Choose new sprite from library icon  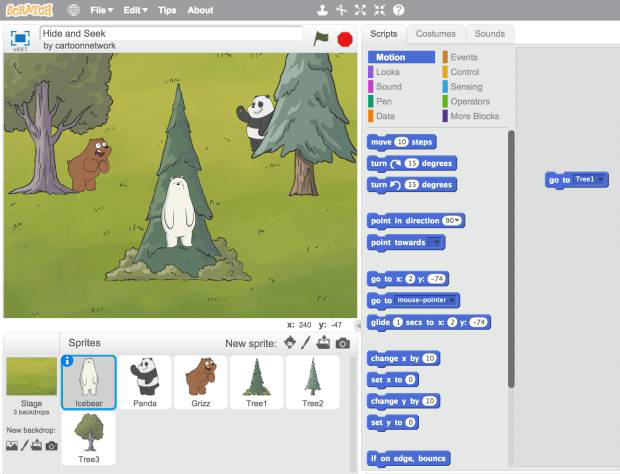291,343
